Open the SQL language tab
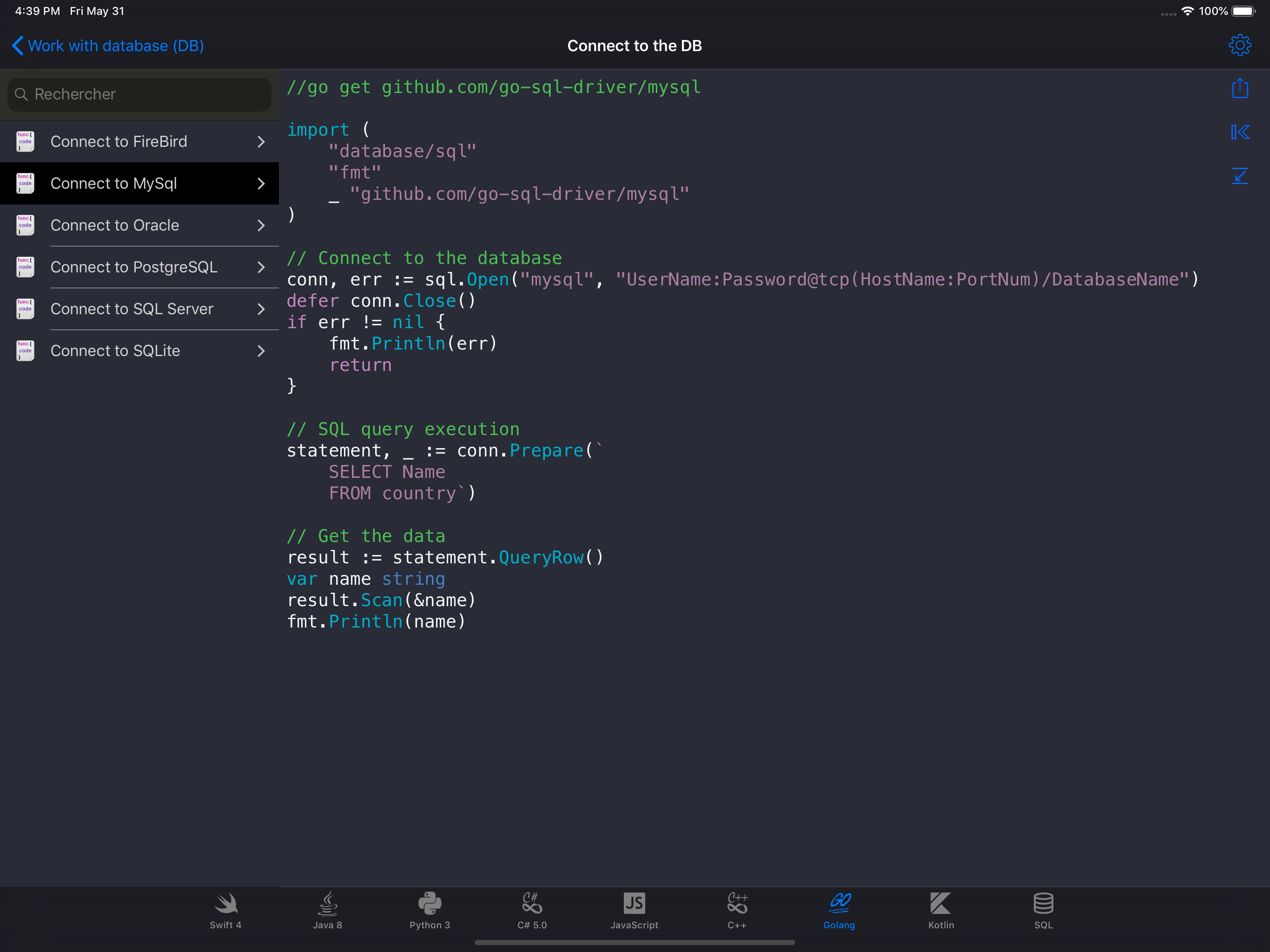 (1043, 910)
